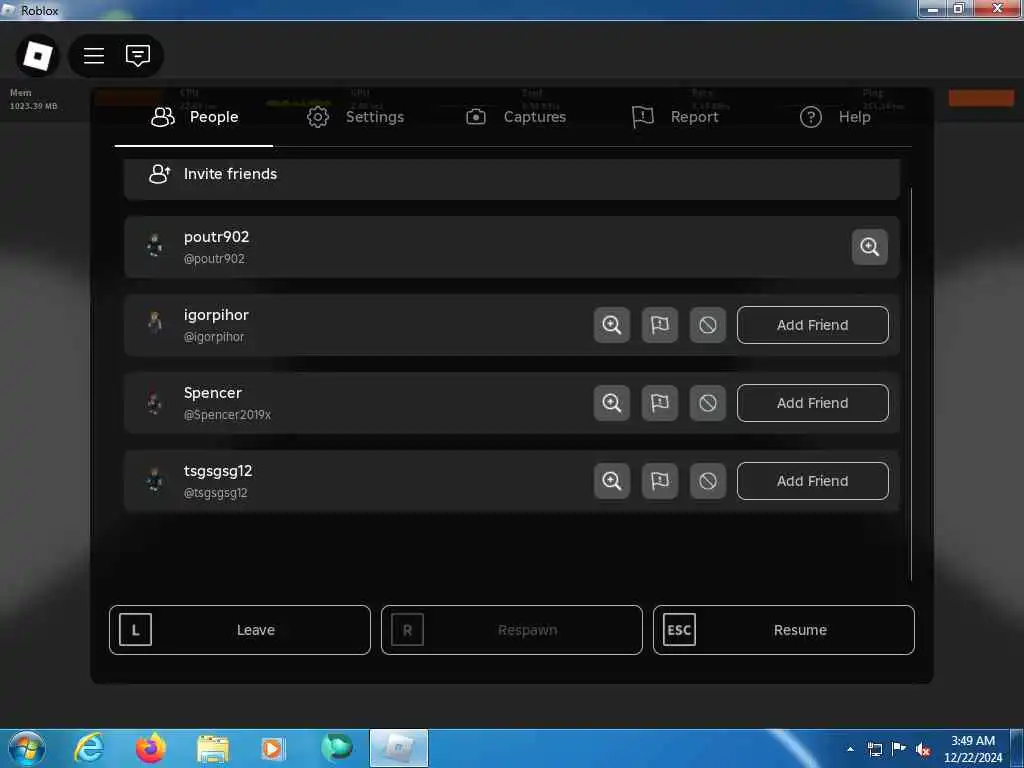Switch to the Settings tab
This screenshot has height=768, width=1024.
[356, 117]
